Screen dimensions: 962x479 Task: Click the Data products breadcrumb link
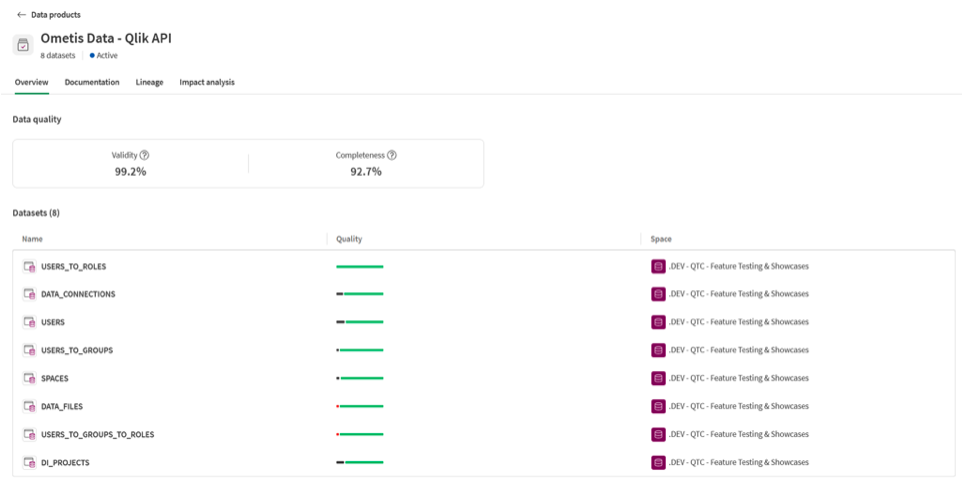click(x=56, y=15)
